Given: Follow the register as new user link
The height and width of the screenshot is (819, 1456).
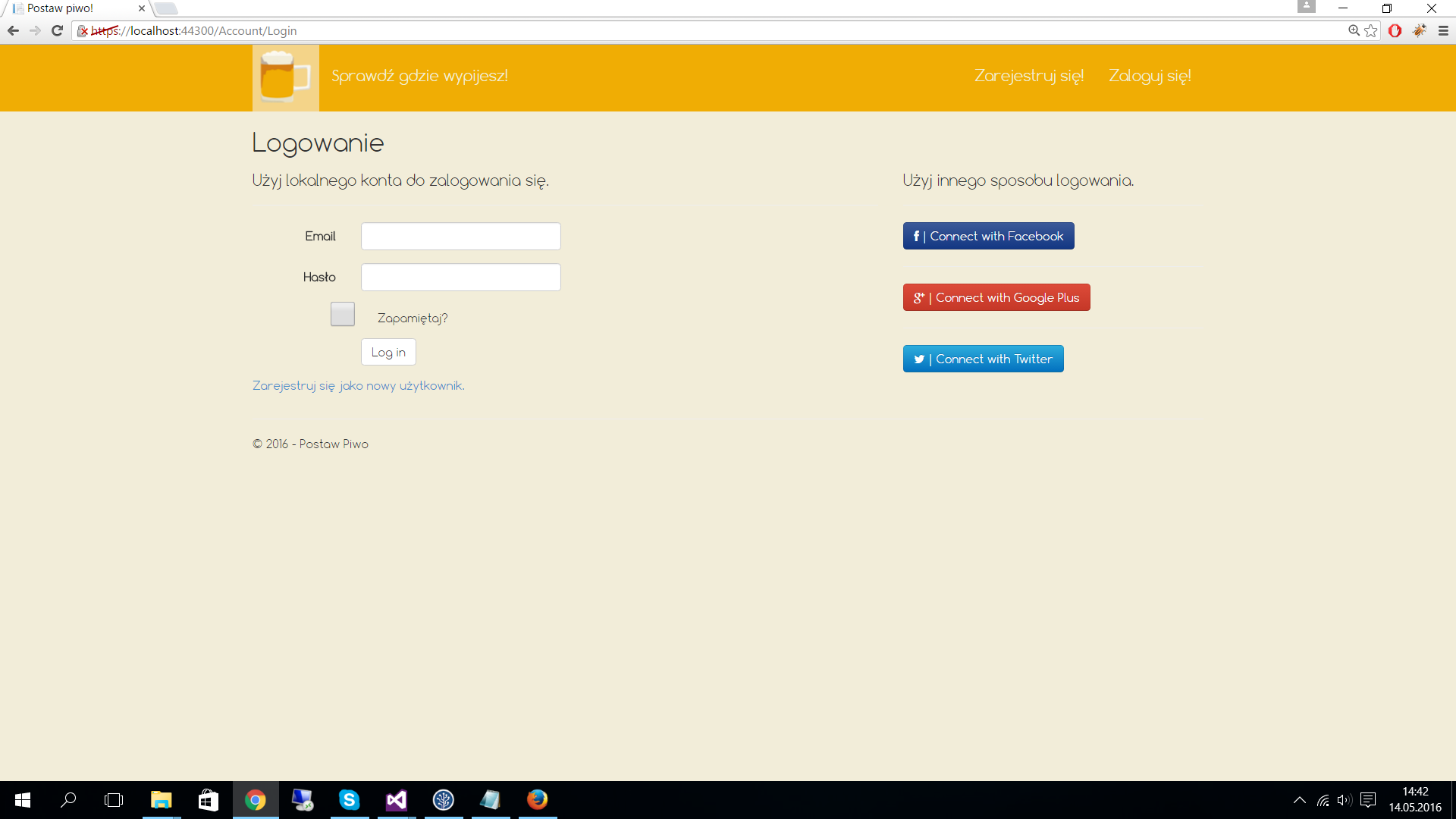Looking at the screenshot, I should tap(358, 385).
